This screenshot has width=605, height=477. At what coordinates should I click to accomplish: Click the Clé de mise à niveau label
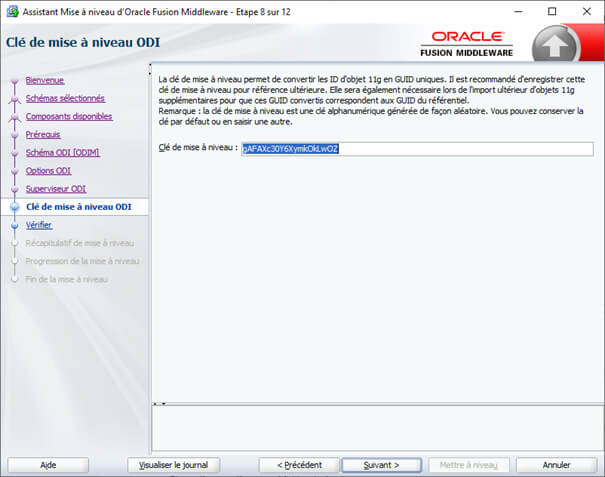[198, 147]
